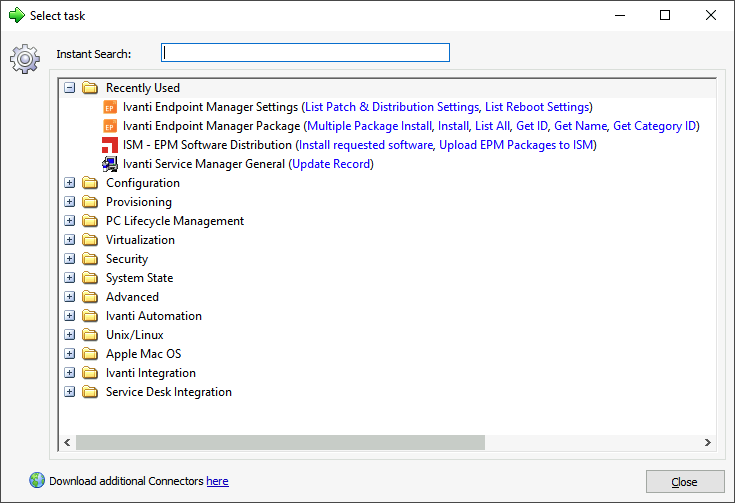The image size is (735, 504).
Task: Open the List Reboot Settings link
Action: pos(537,107)
